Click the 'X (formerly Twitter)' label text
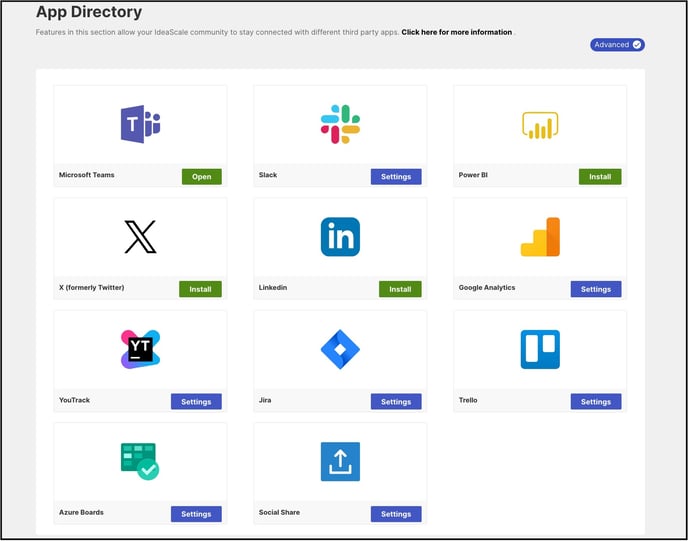This screenshot has height=541, width=688. [x=91, y=287]
